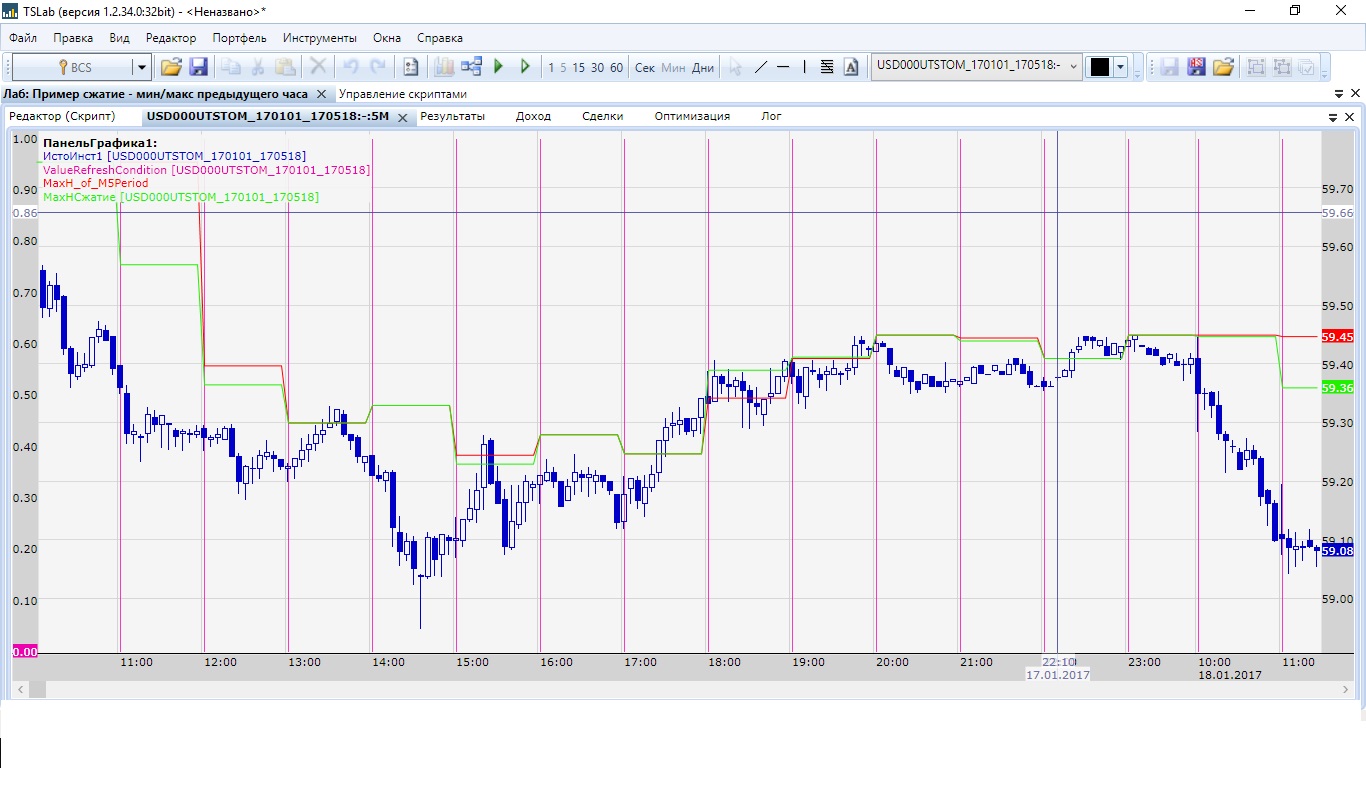Click the black color swatch

pyautogui.click(x=1100, y=67)
